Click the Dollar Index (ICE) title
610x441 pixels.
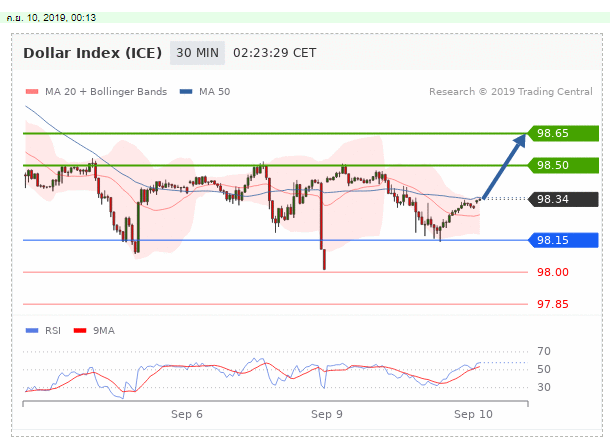[x=93, y=53]
